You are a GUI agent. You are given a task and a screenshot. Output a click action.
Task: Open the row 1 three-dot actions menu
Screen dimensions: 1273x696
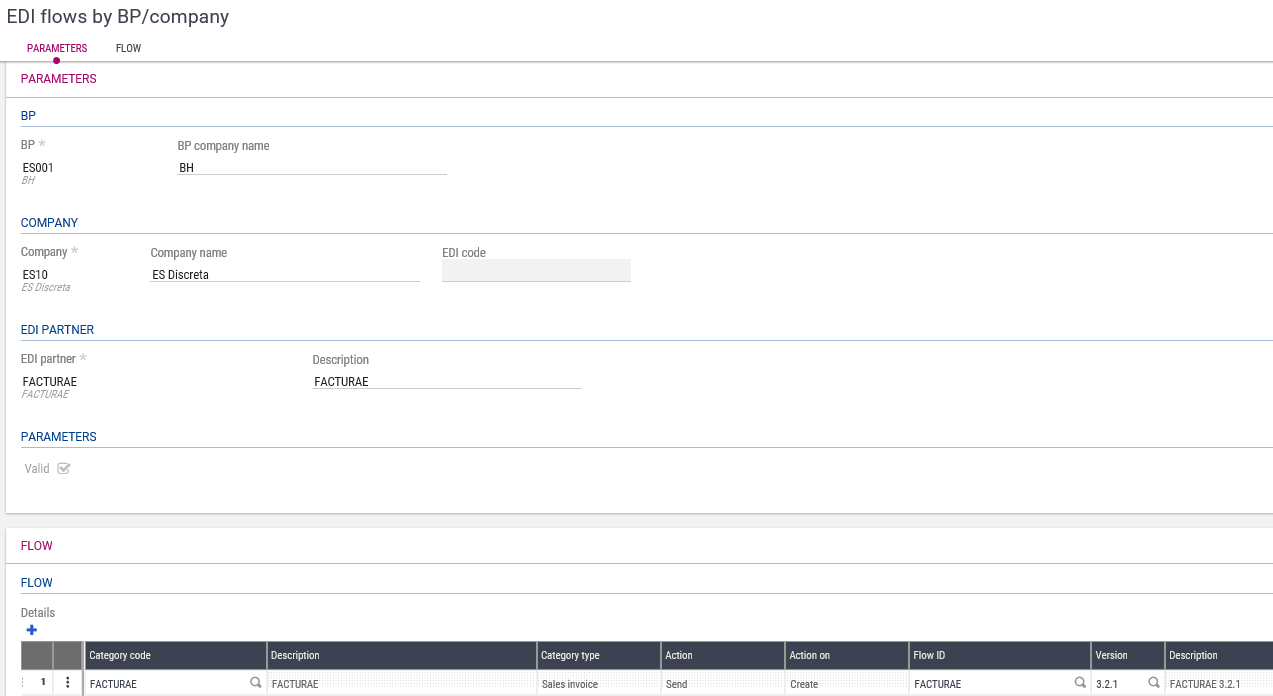pos(68,683)
